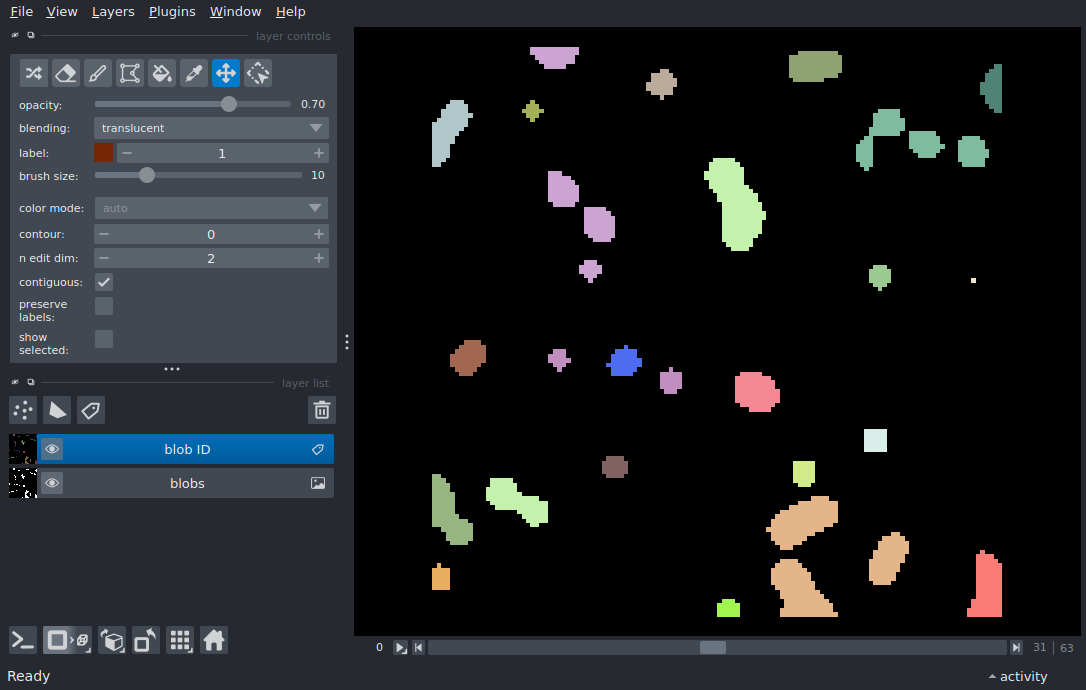
Task: Reset view with the home icon
Action: (x=214, y=640)
